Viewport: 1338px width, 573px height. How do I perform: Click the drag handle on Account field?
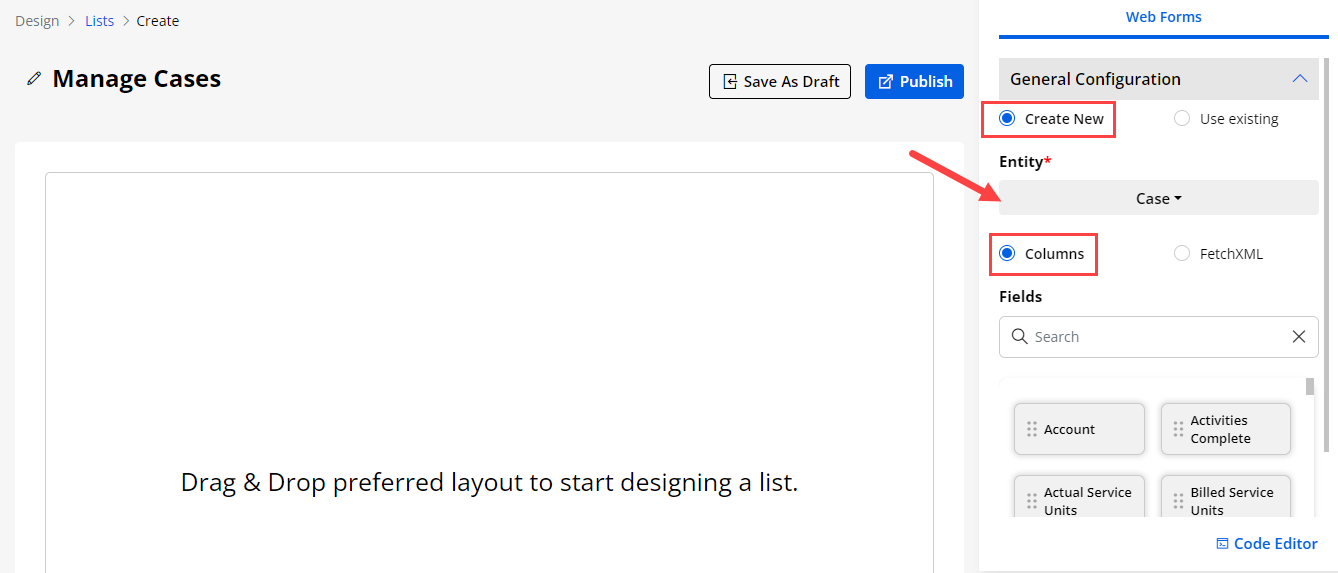(1032, 429)
